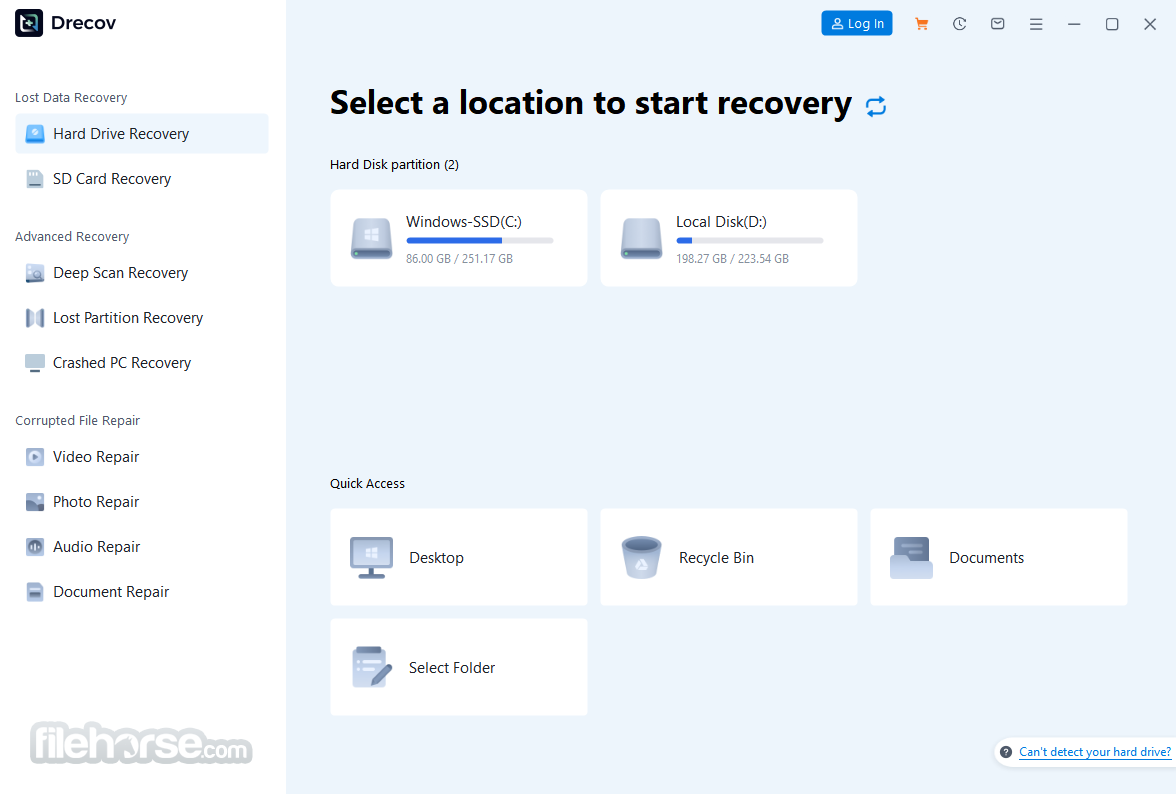Open the feedback mail icon
1176x794 pixels.
(998, 24)
